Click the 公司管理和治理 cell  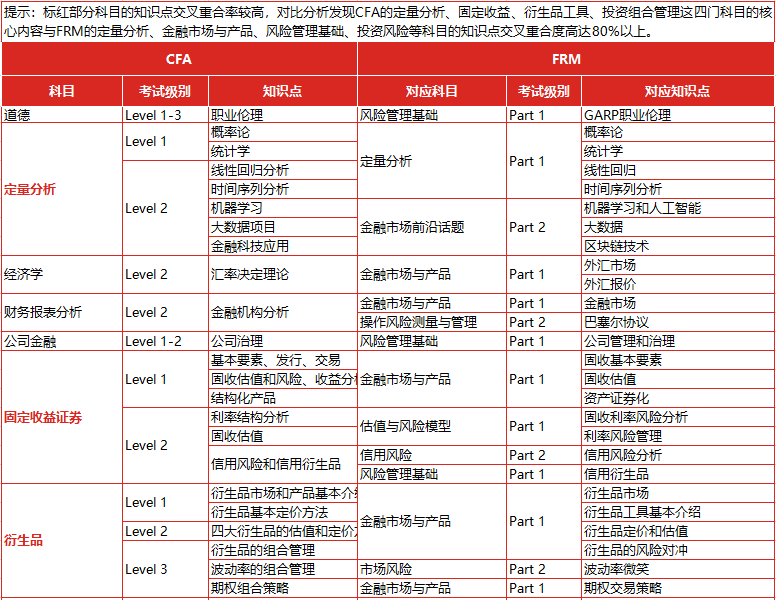tap(678, 341)
